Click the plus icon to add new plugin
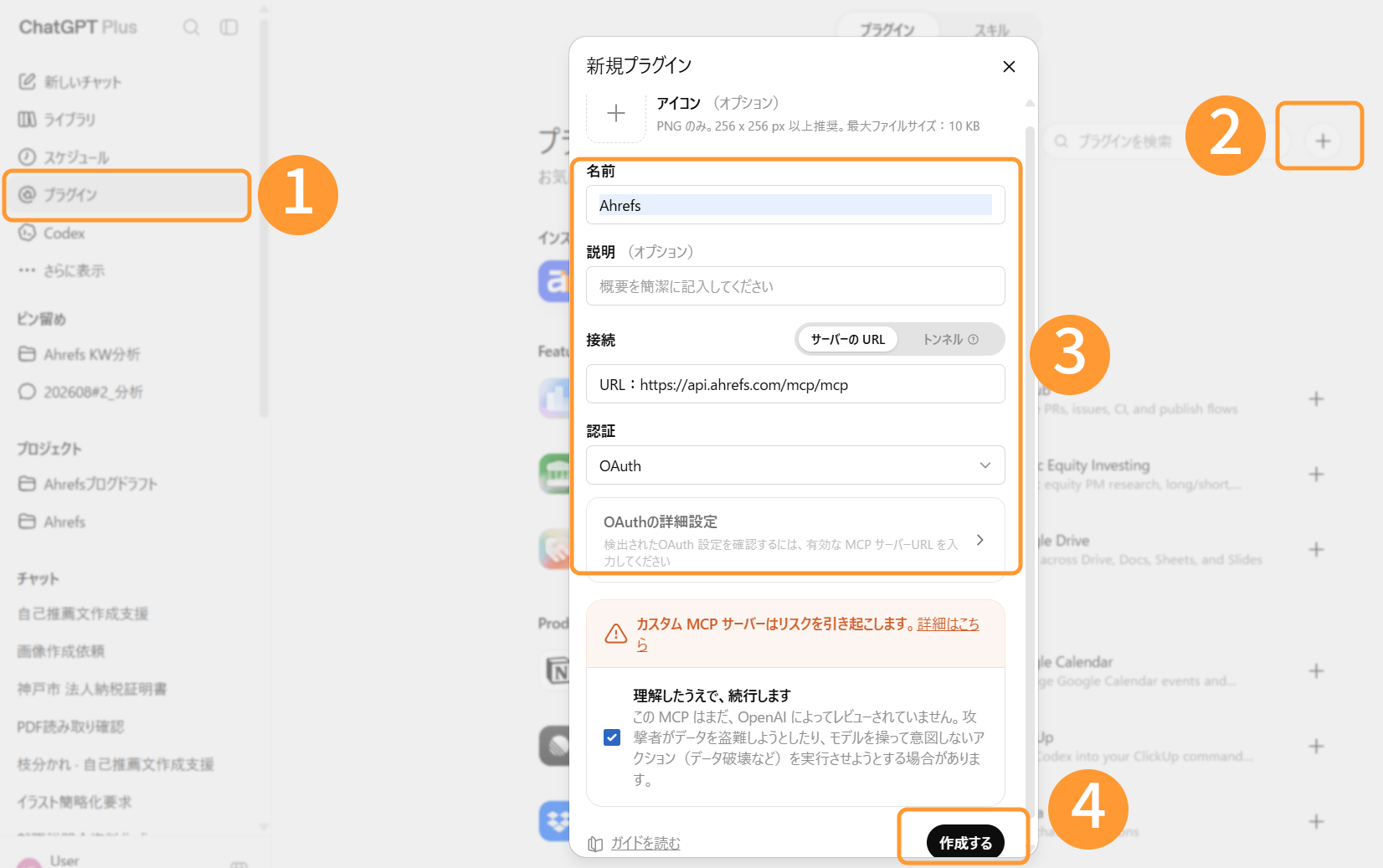The image size is (1383, 868). tap(1323, 141)
